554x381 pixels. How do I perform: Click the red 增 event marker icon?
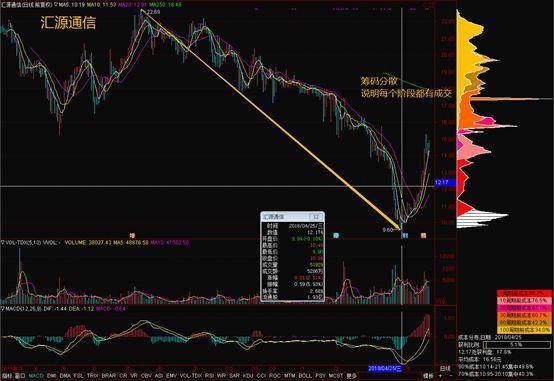tap(132, 235)
